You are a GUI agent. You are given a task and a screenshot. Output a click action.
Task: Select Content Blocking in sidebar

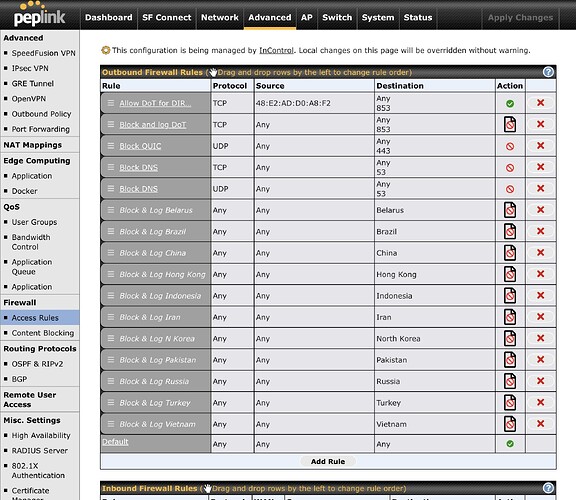pos(43,333)
